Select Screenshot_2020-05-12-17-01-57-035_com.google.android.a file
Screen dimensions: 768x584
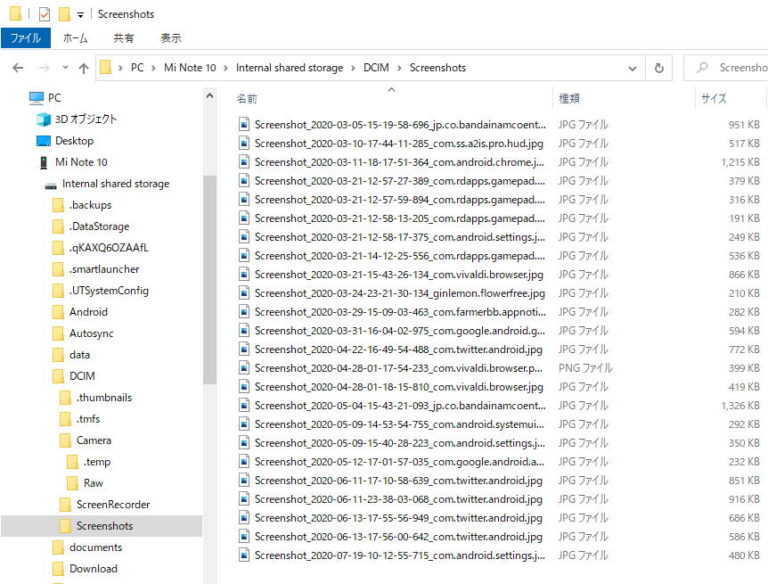pyautogui.click(x=400, y=462)
